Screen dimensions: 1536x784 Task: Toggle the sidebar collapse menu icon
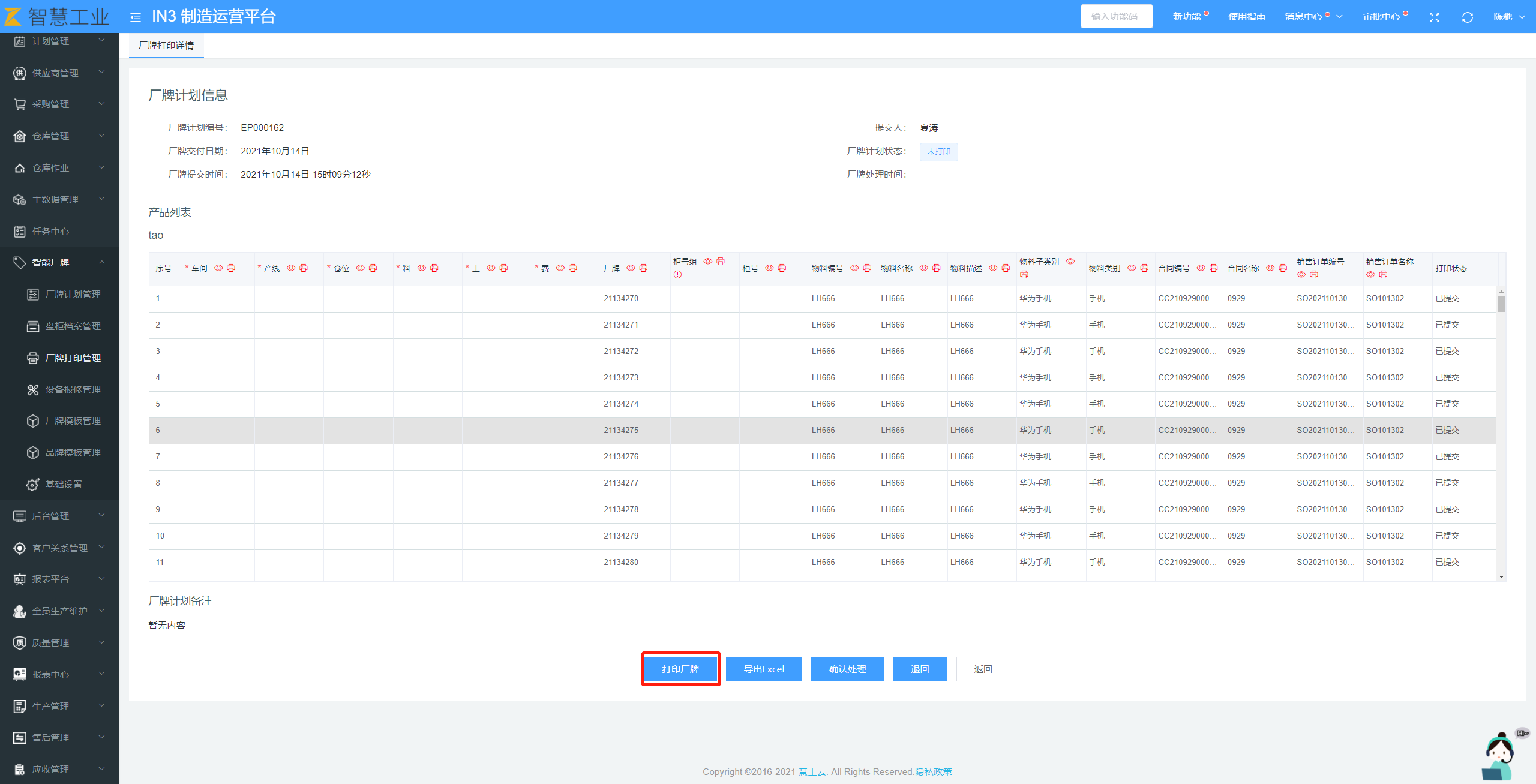coord(136,17)
